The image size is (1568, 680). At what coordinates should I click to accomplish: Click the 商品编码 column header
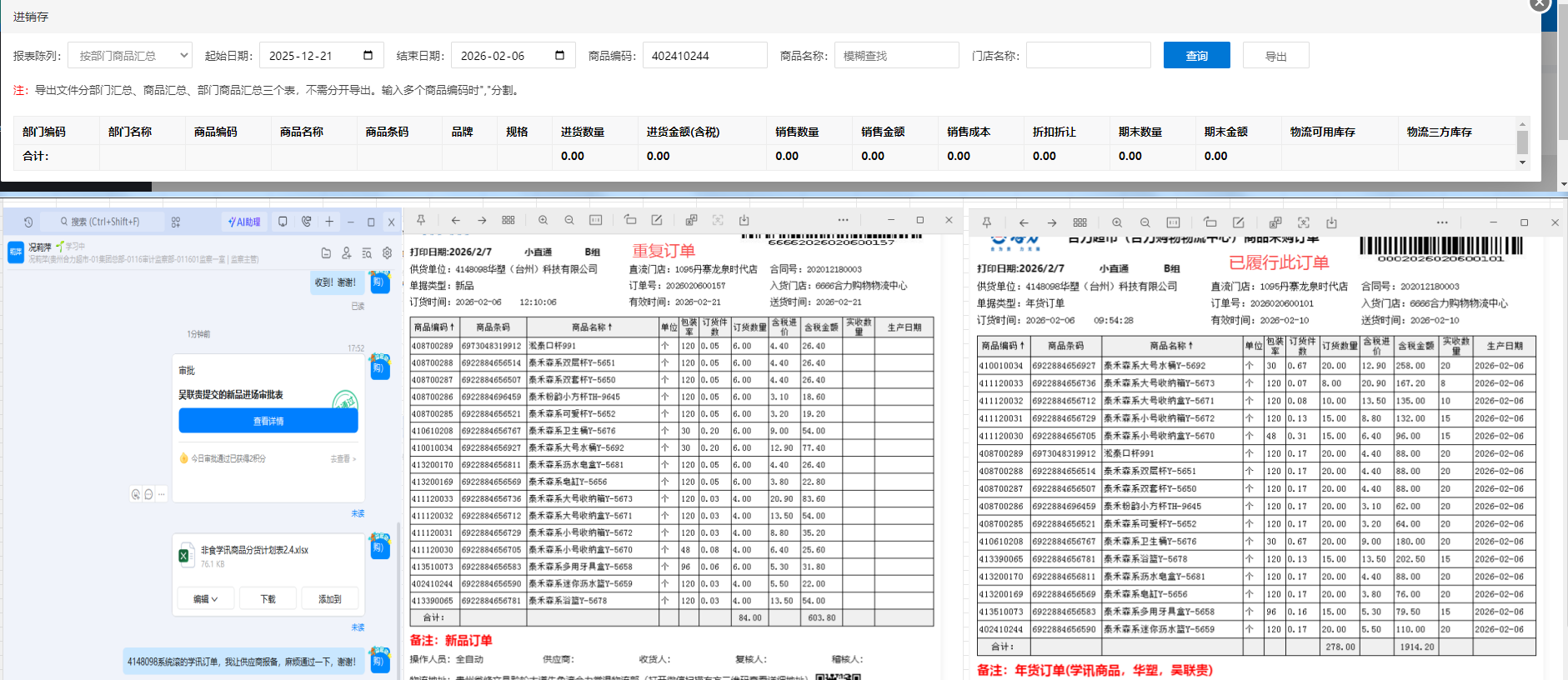[215, 132]
